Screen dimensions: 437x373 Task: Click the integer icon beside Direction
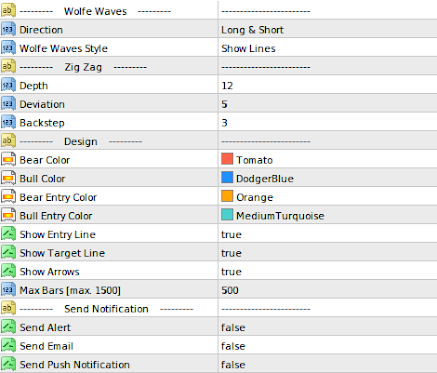point(8,29)
